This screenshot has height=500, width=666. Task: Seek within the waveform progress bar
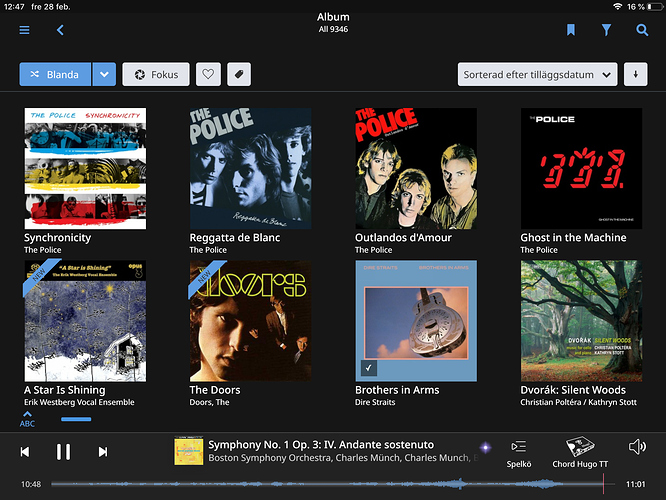click(x=333, y=484)
